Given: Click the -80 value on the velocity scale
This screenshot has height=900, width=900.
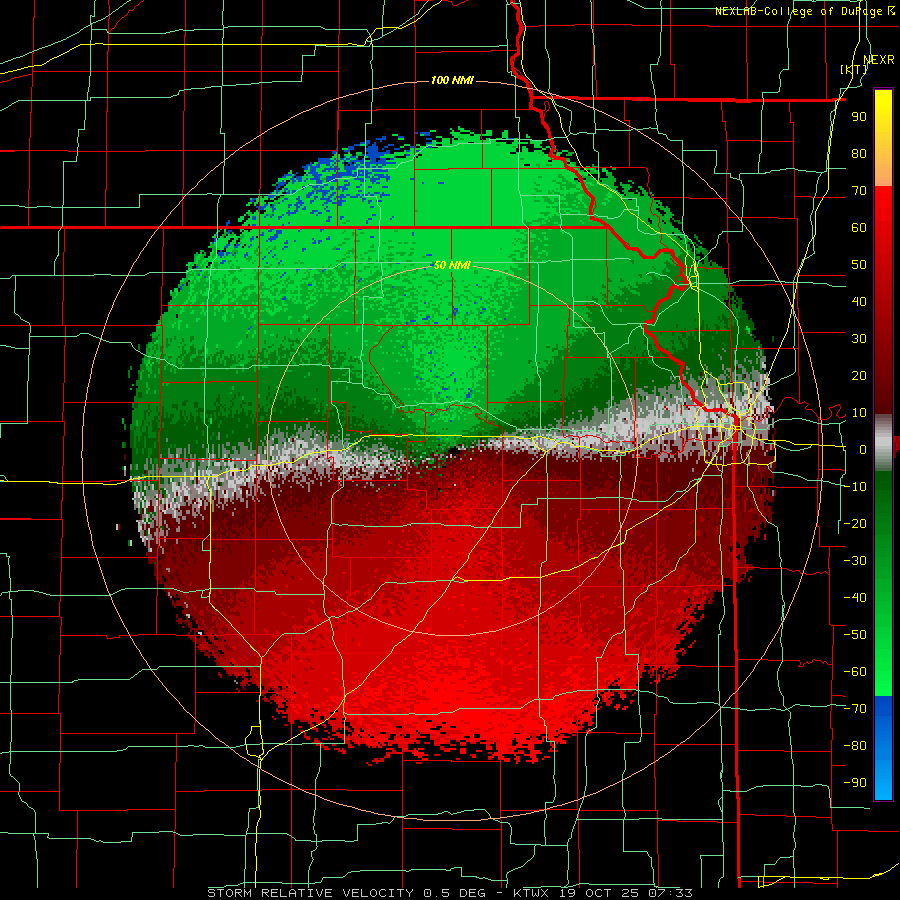Looking at the screenshot, I should 855,746.
